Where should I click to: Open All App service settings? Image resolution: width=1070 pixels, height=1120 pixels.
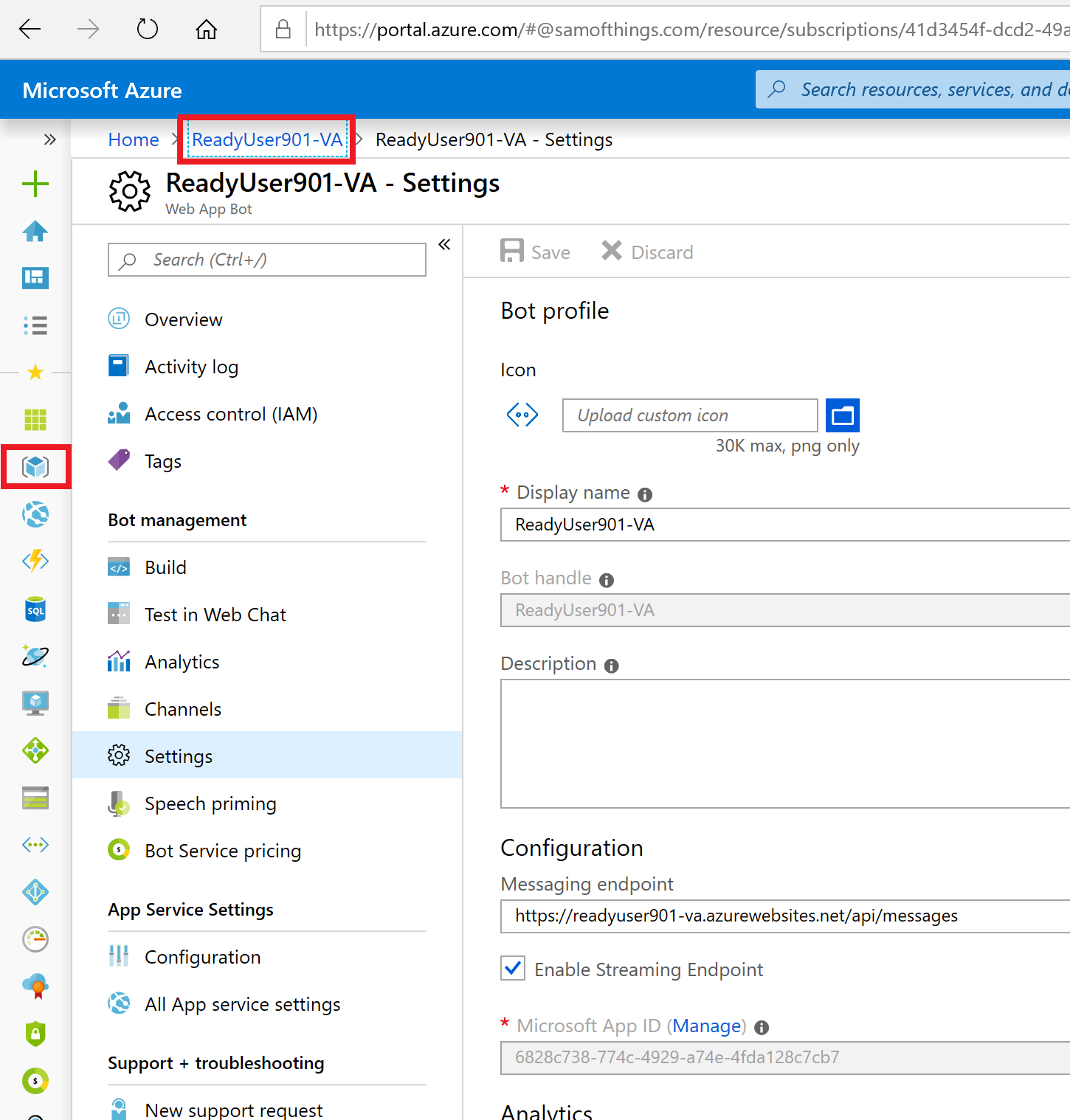tap(267, 1004)
